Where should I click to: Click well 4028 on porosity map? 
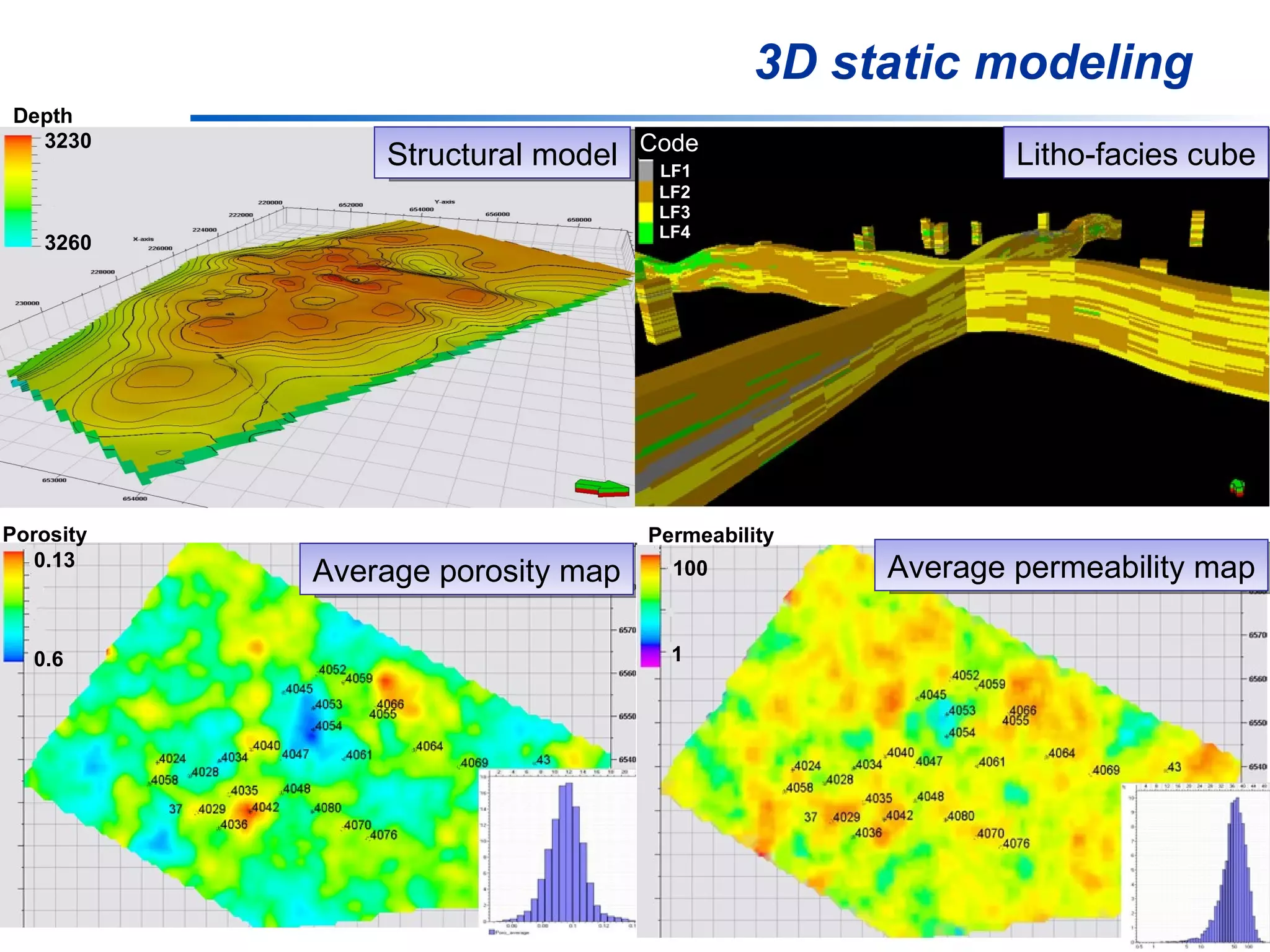(x=205, y=772)
